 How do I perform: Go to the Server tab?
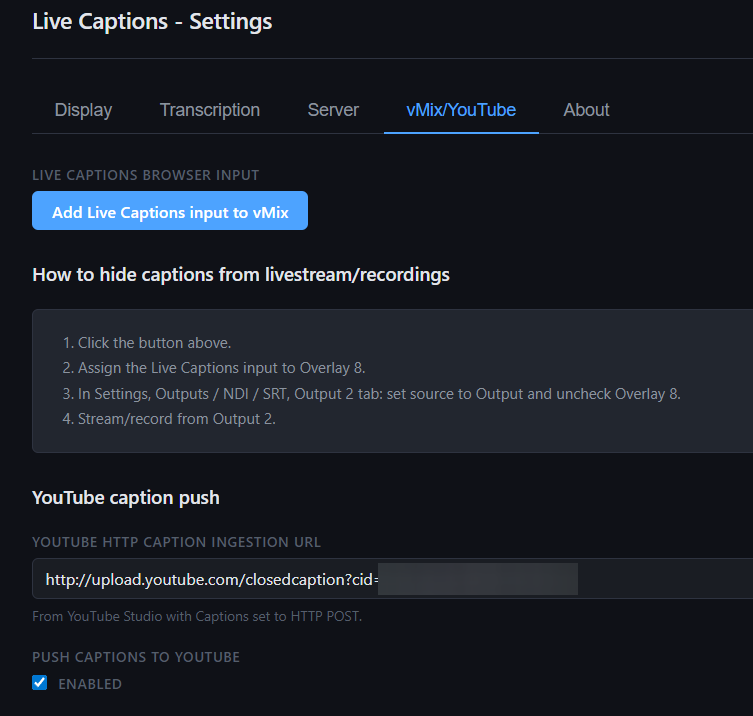(333, 110)
